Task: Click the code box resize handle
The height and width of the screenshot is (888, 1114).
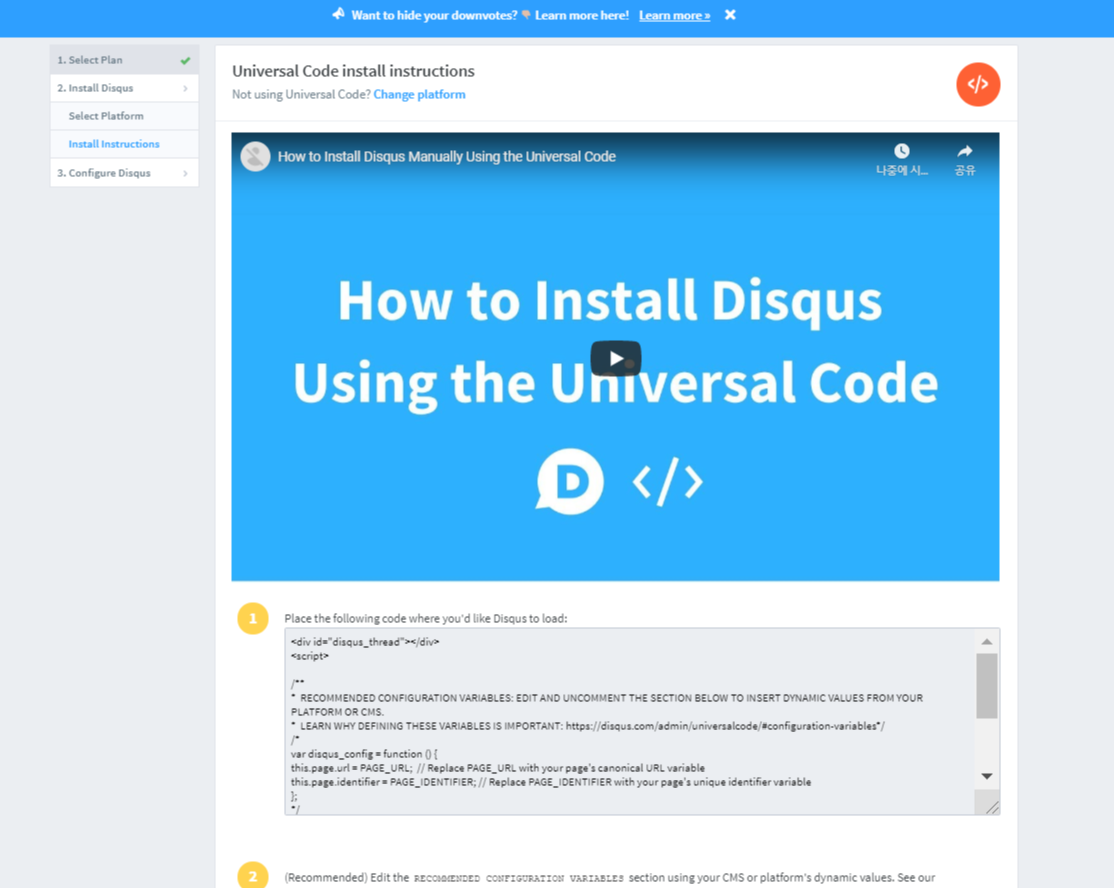Action: (x=993, y=807)
